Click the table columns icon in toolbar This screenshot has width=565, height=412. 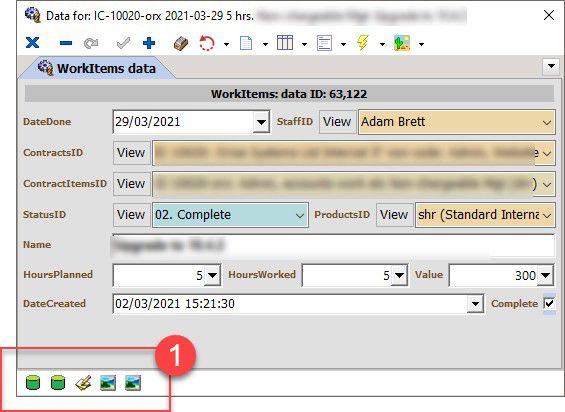tap(285, 43)
